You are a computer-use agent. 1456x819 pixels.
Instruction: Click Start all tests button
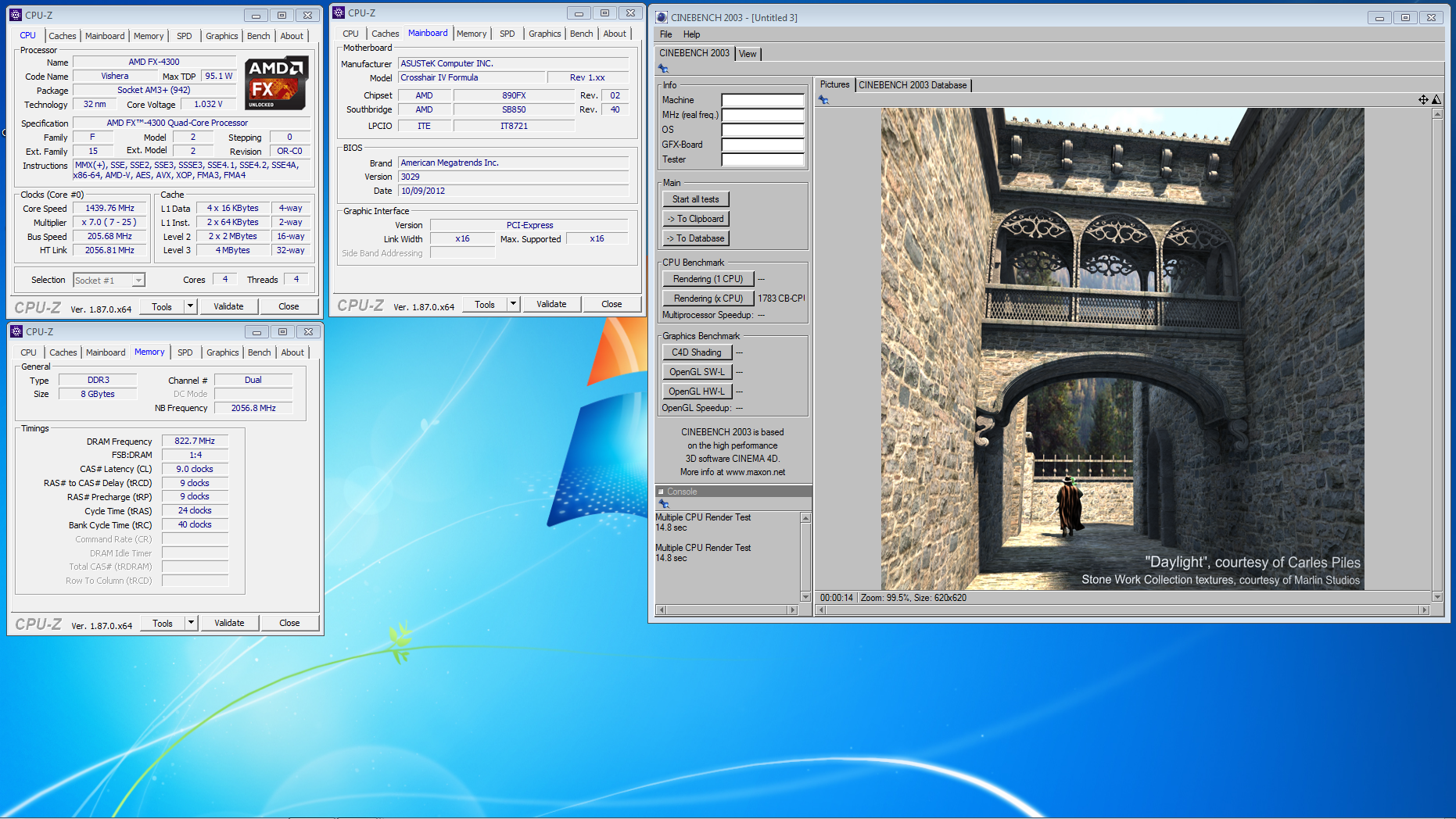coord(696,199)
